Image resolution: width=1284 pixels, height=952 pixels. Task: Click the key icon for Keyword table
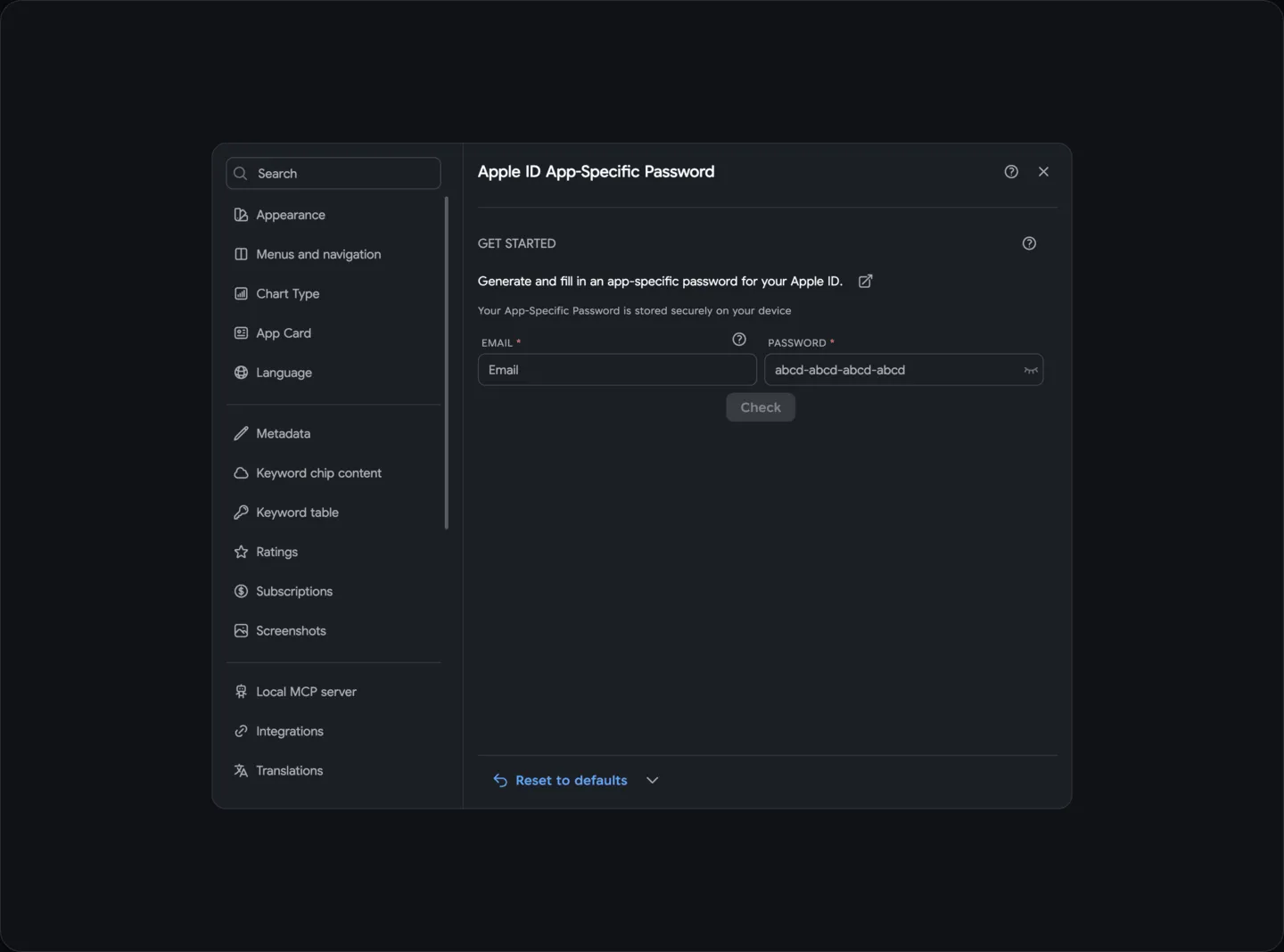point(241,513)
